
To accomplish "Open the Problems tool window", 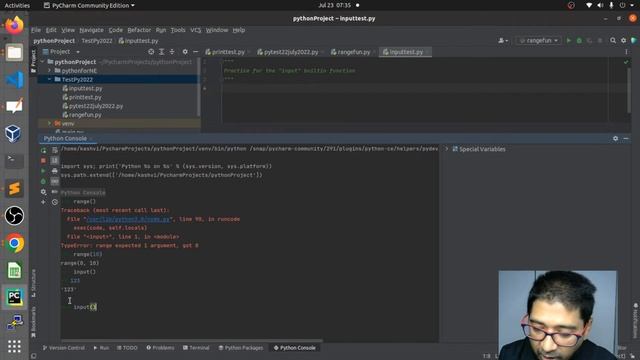I will pos(160,348).
